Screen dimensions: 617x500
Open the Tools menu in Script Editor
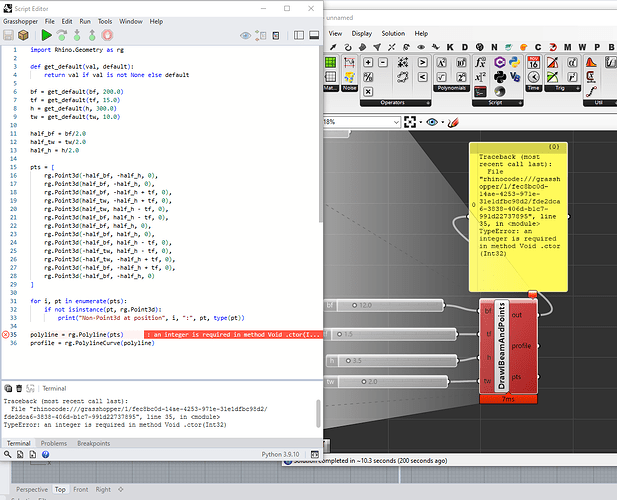click(105, 21)
